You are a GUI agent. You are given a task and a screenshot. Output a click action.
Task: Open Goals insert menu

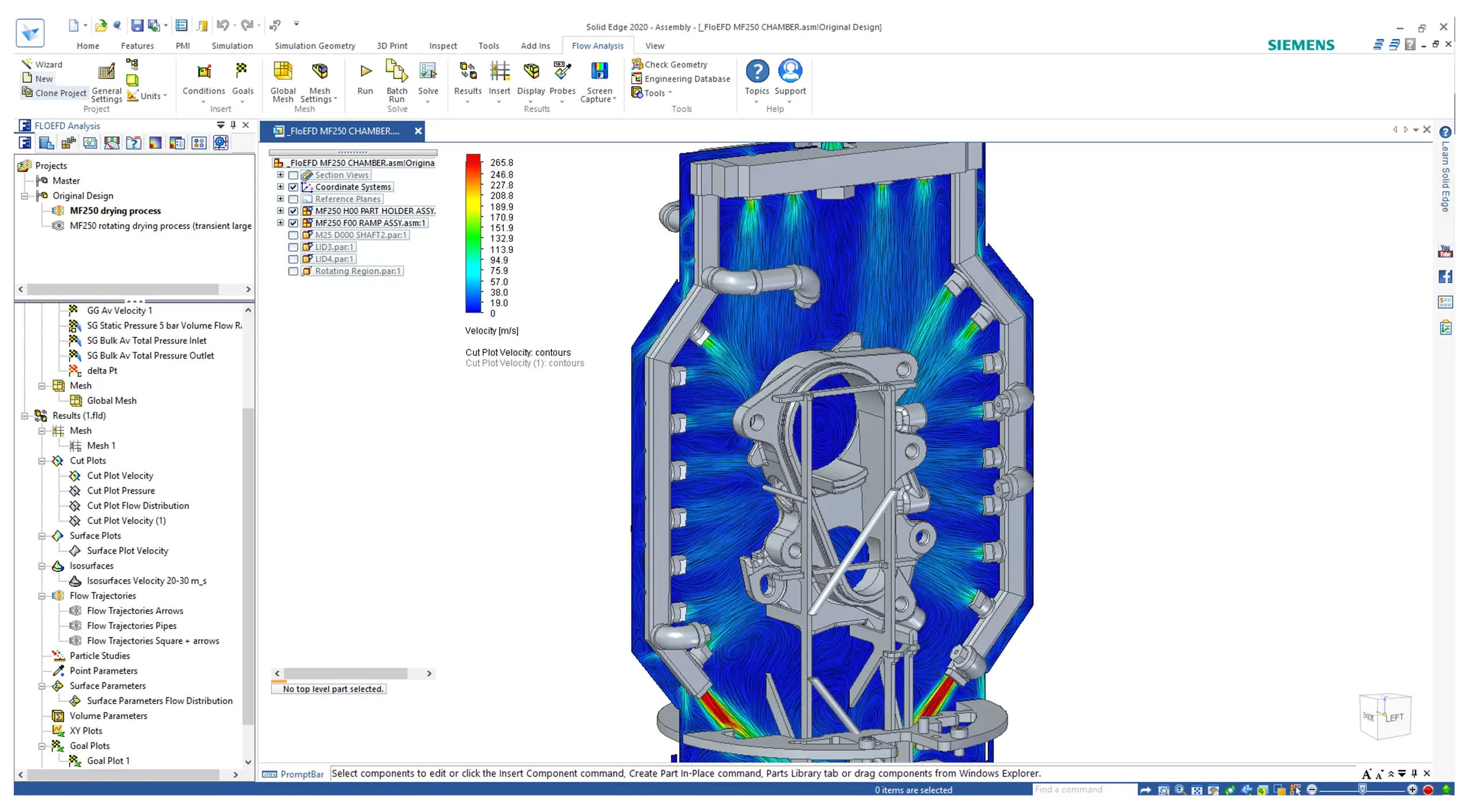(x=242, y=81)
